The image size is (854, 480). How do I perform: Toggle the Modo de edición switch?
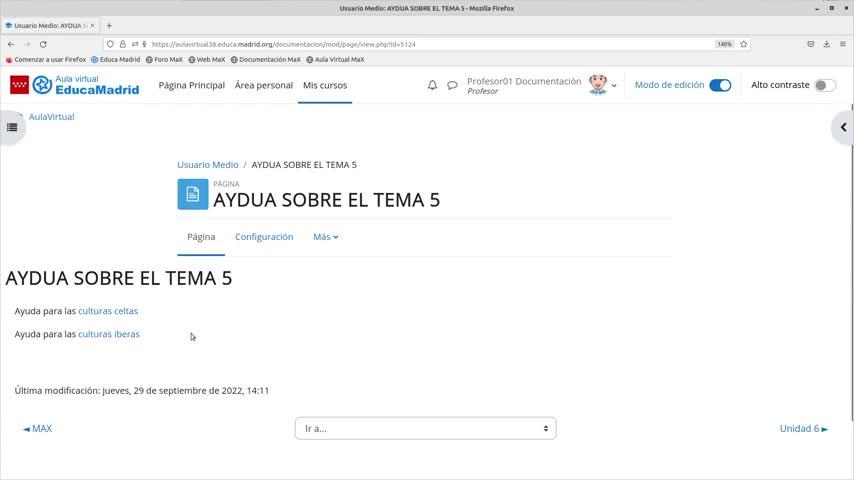pyautogui.click(x=720, y=85)
